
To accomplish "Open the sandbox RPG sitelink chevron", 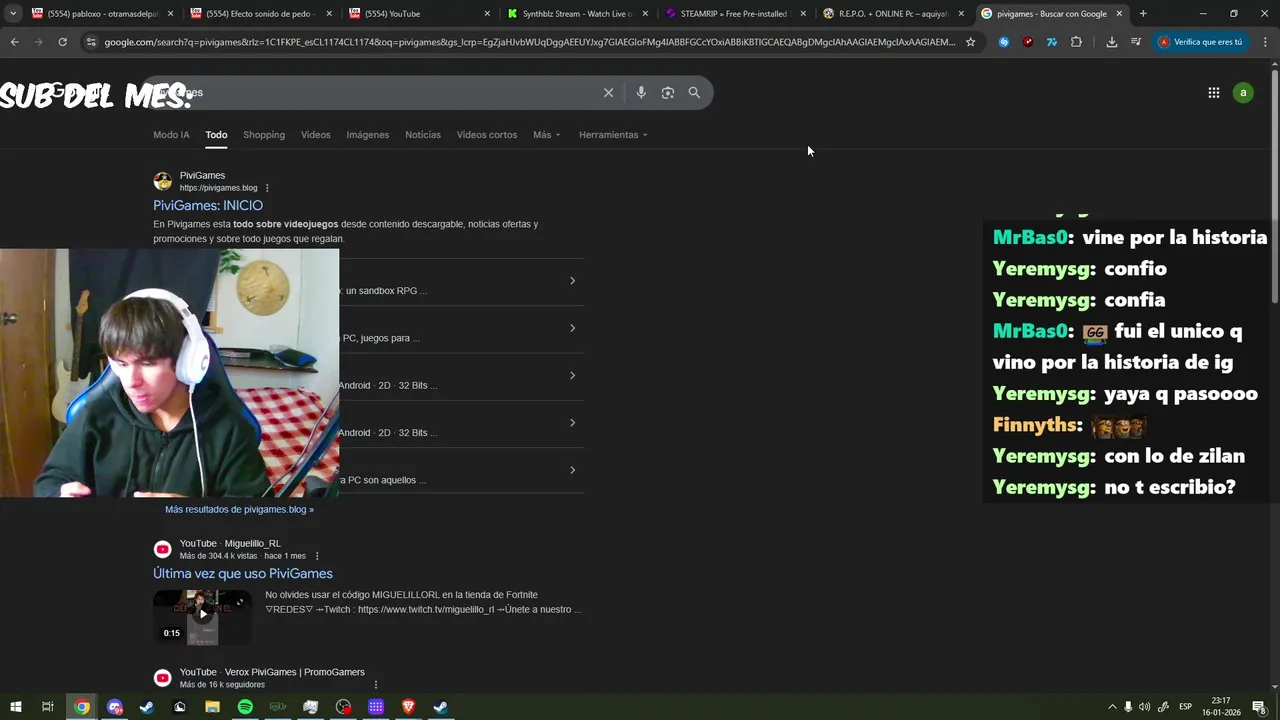I will click(x=572, y=280).
